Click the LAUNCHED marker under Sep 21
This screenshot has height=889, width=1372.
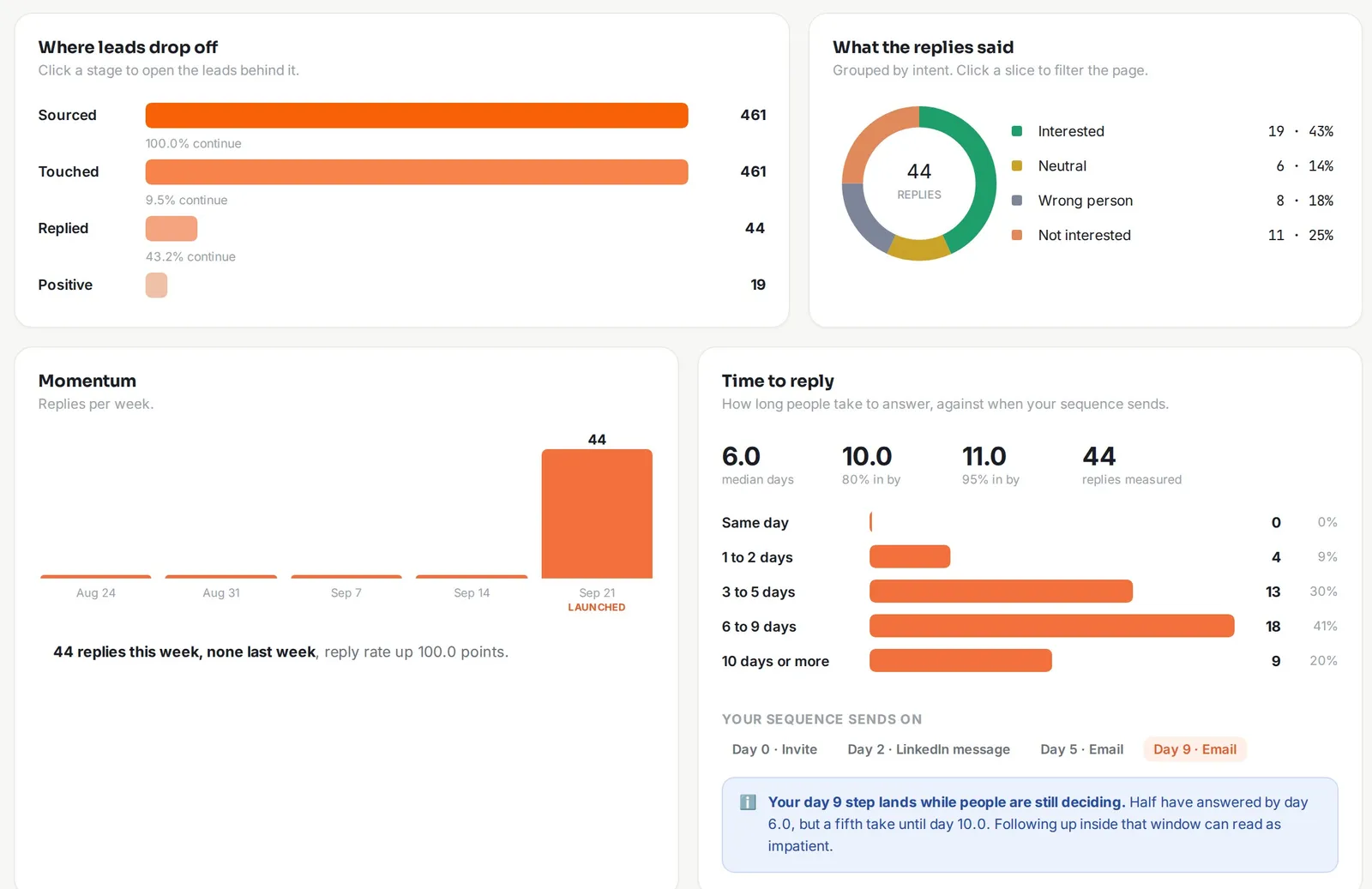(597, 607)
